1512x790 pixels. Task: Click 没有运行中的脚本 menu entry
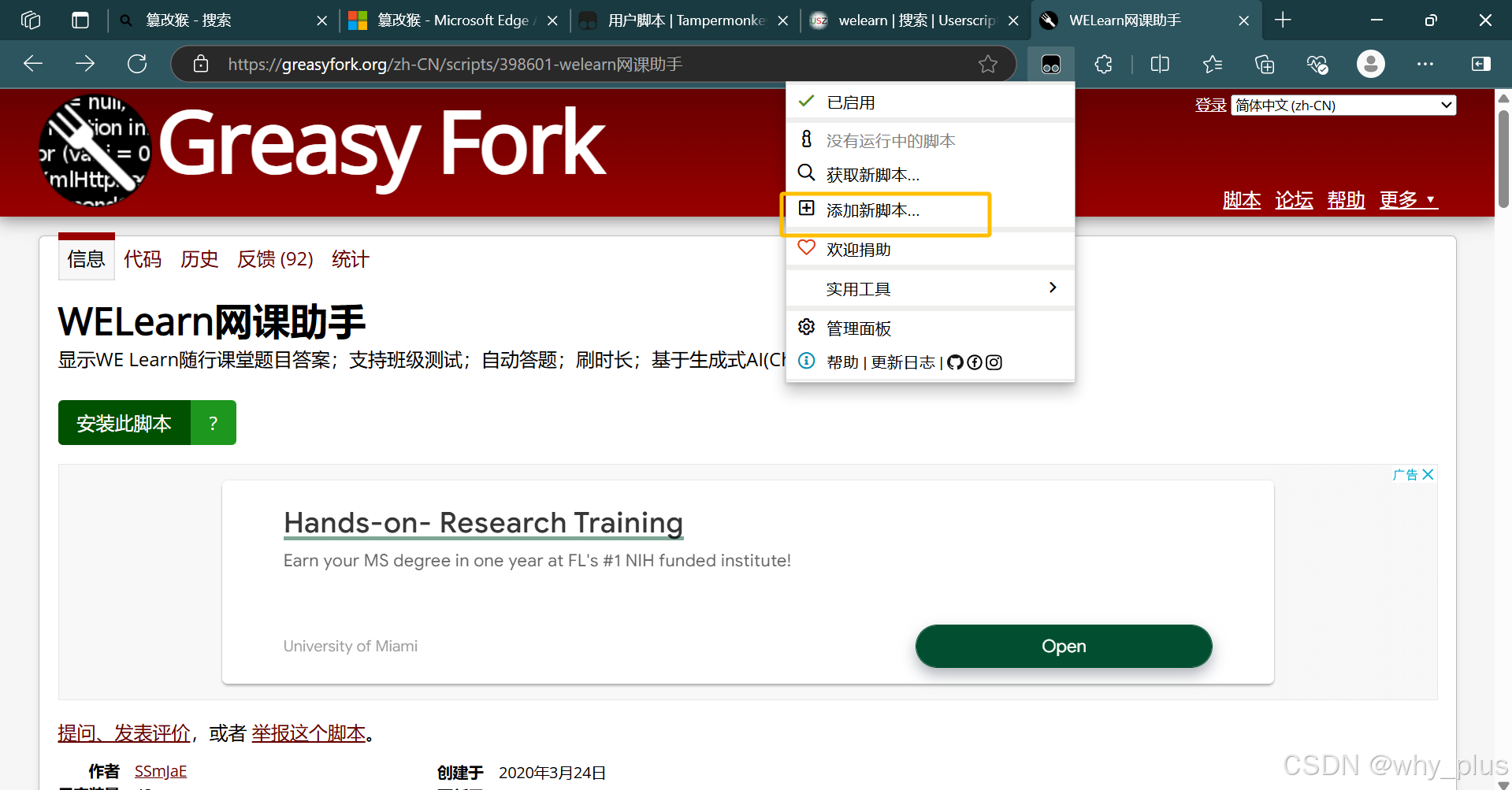931,140
